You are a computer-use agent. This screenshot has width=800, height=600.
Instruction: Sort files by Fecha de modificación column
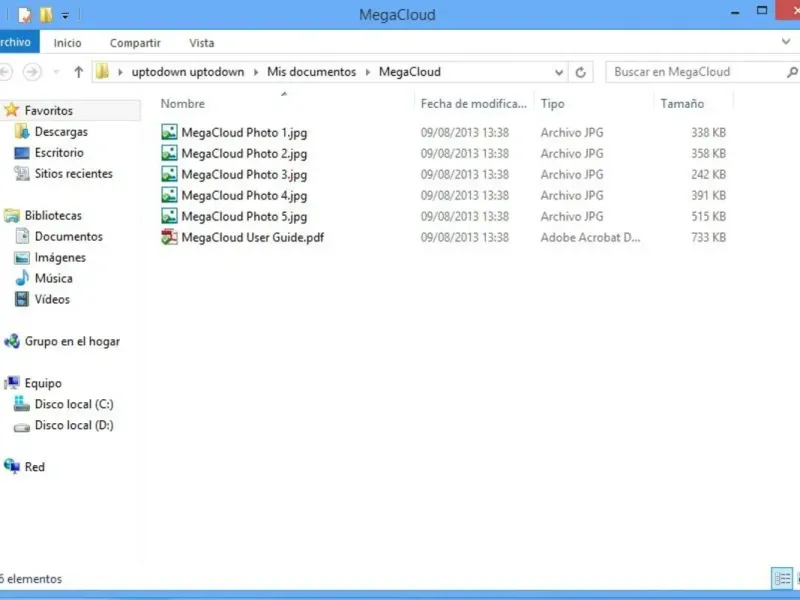(x=474, y=104)
